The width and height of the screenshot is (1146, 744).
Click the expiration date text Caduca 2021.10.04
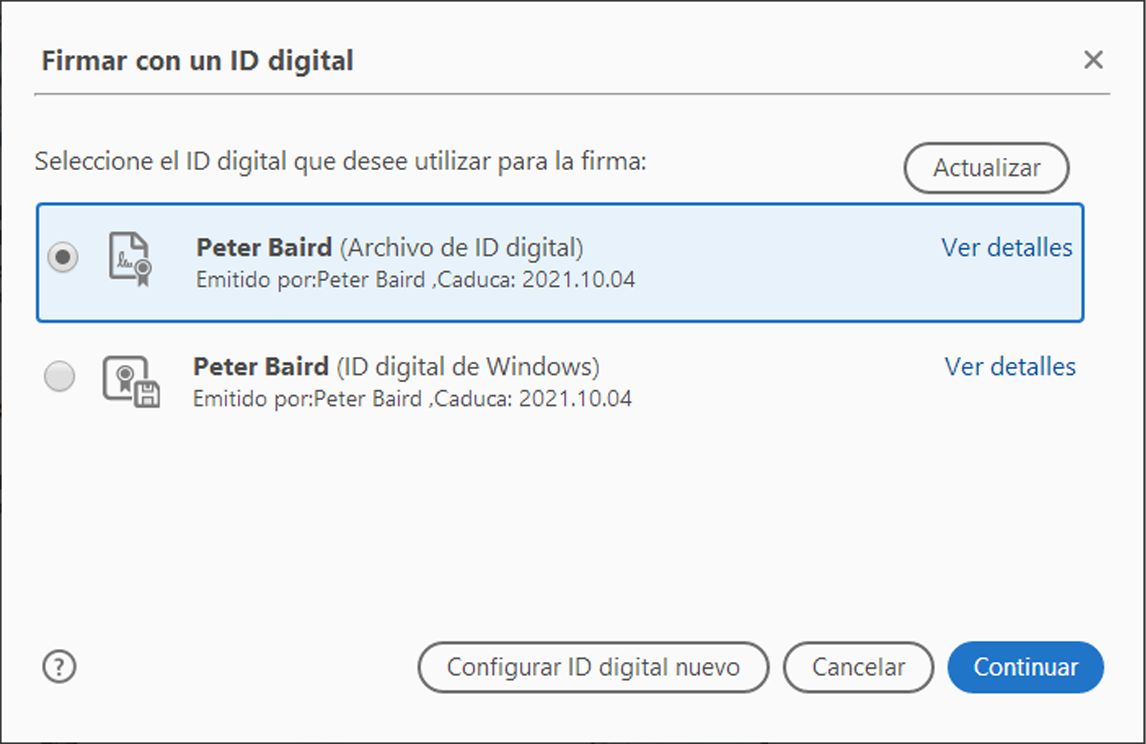click(x=540, y=279)
